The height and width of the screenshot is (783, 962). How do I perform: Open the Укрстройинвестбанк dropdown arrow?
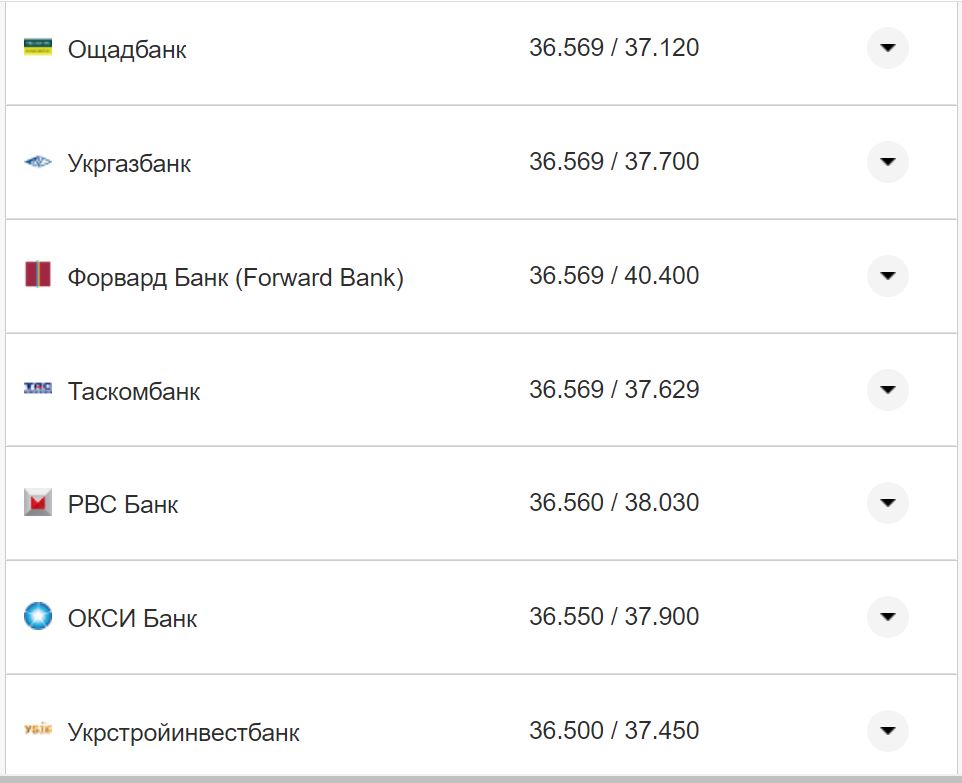887,731
